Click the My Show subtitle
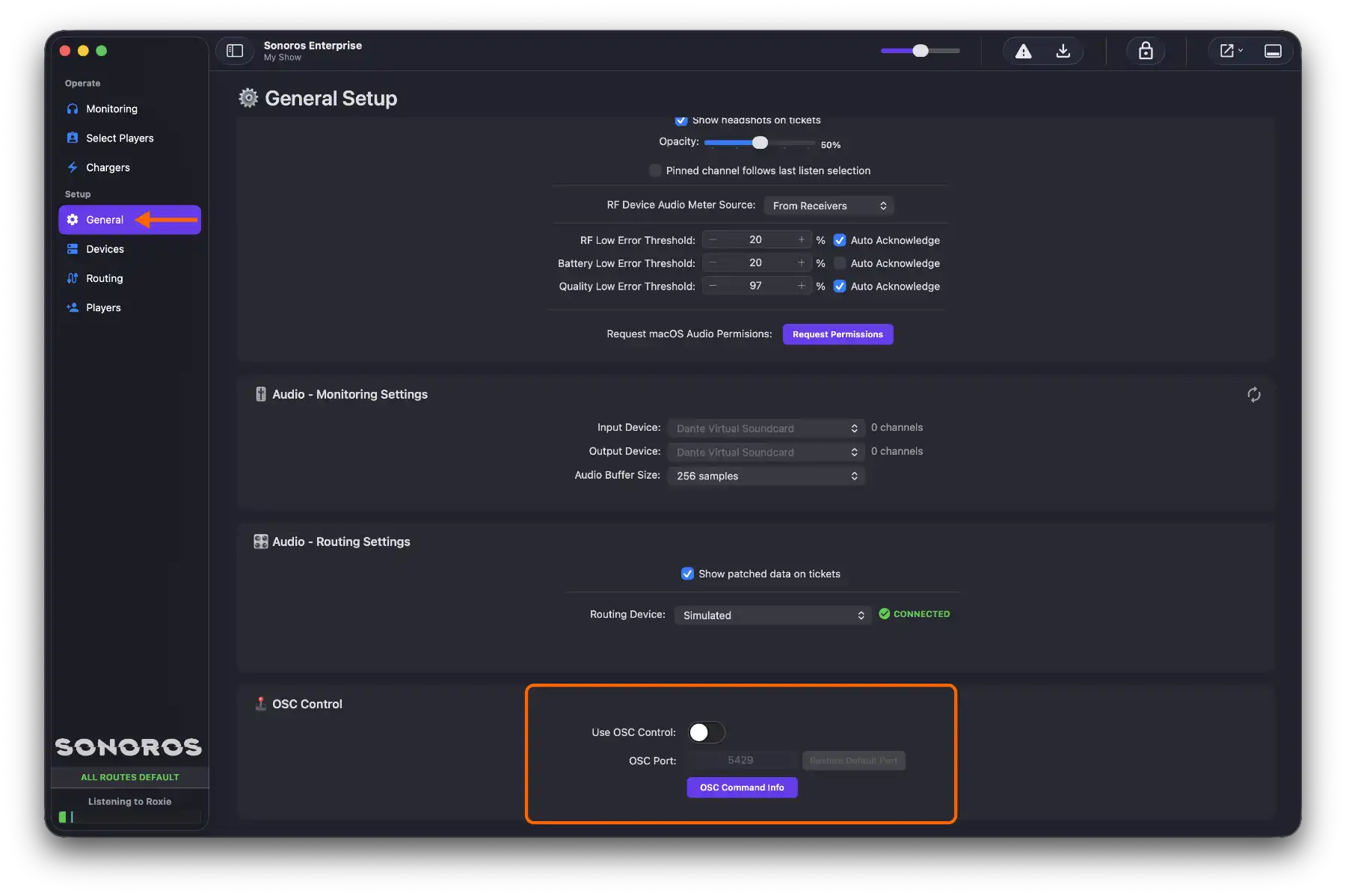The image size is (1346, 896). [283, 58]
